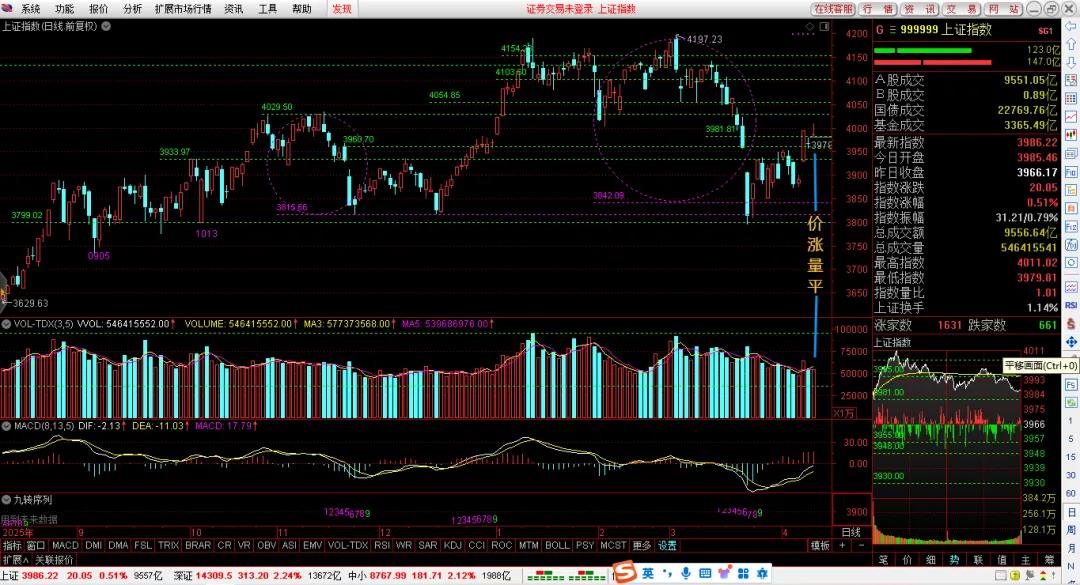Viewport: 1080px width, 585px height.
Task: Open the 扩展市场行情 menu
Action: point(183,9)
